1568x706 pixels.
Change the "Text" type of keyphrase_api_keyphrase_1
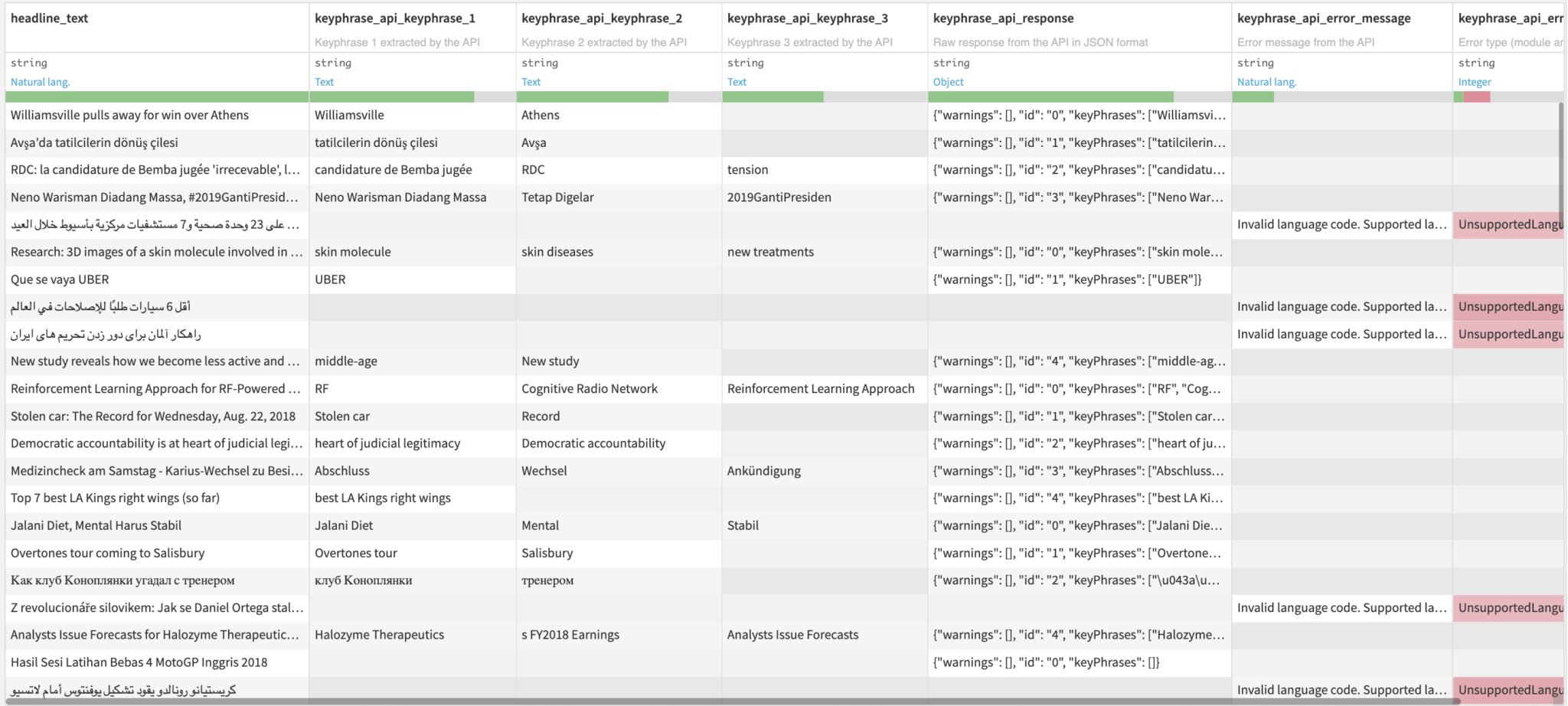pos(324,82)
